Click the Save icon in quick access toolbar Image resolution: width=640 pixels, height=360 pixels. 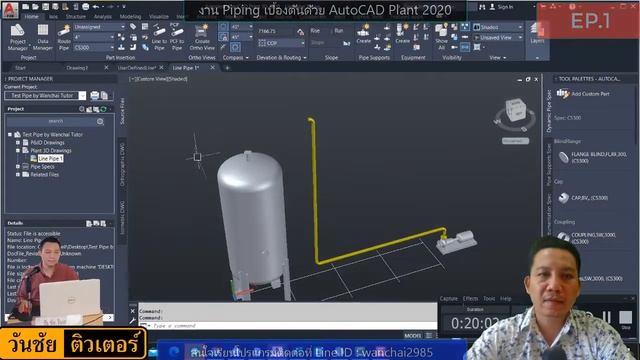(45, 7)
